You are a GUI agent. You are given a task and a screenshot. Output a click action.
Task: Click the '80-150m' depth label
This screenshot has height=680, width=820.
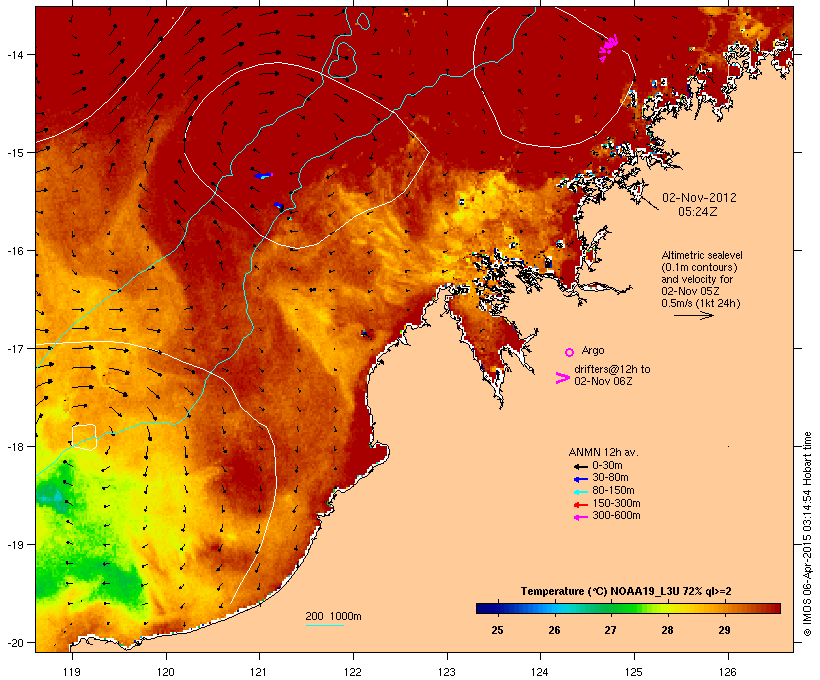(613, 491)
